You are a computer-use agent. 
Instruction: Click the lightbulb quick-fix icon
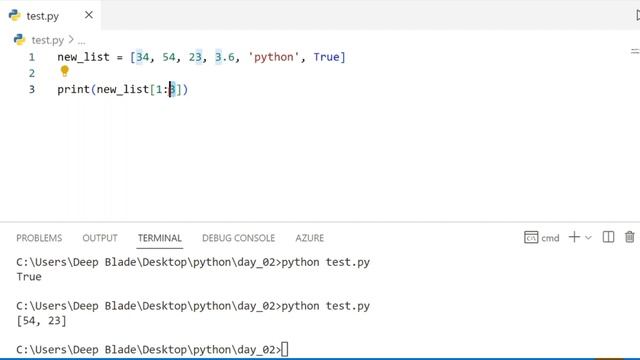tap(64, 71)
